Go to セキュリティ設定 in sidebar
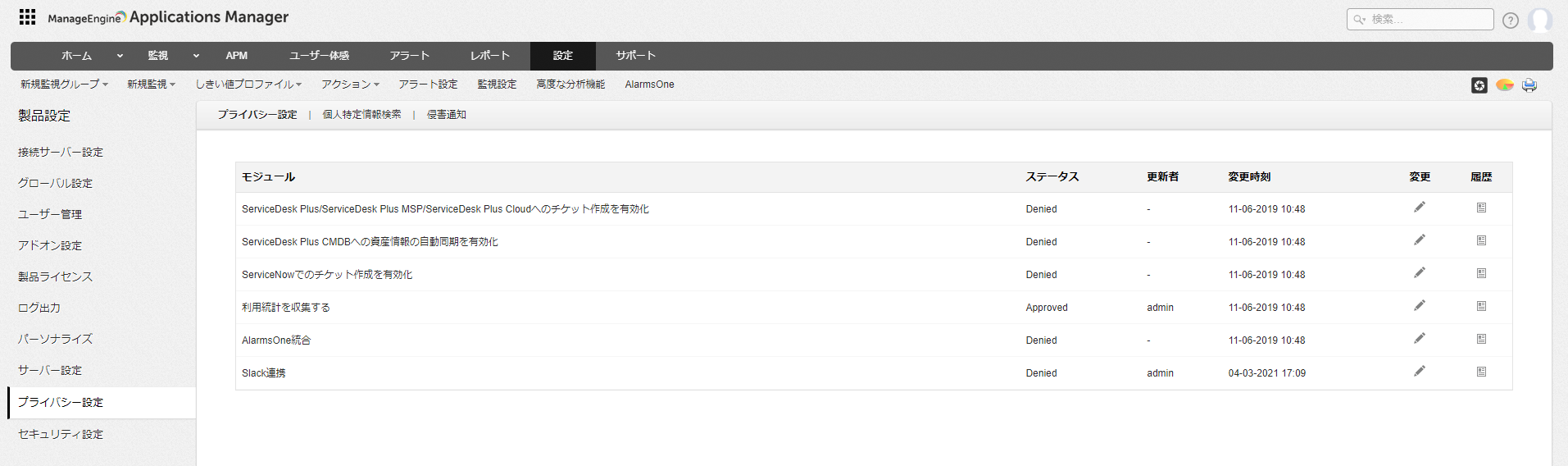The height and width of the screenshot is (466, 1568). click(61, 434)
